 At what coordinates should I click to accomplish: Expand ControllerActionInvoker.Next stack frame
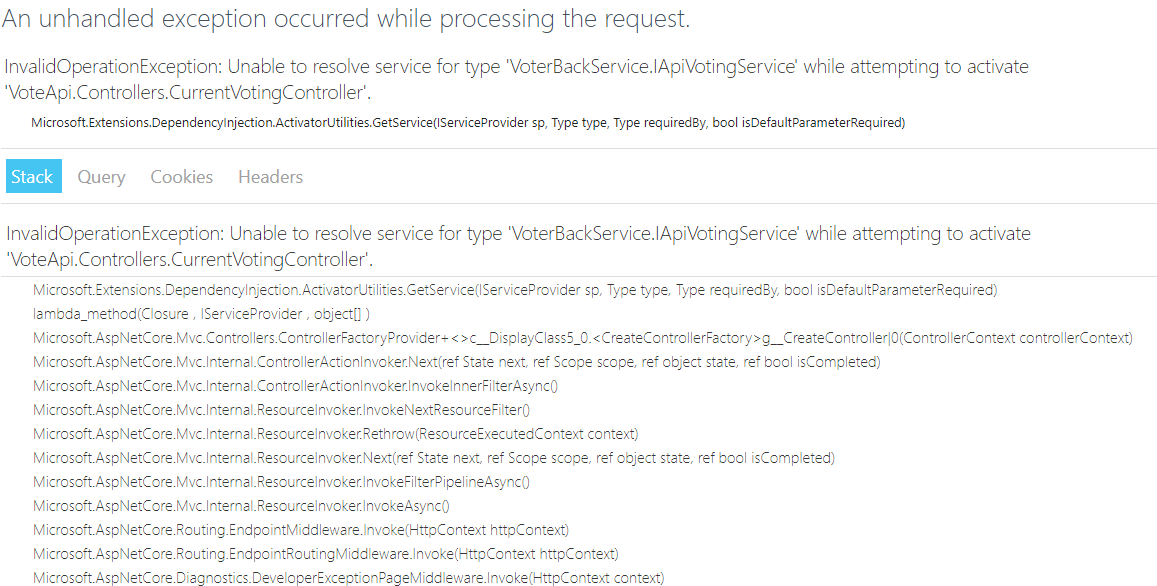457,362
